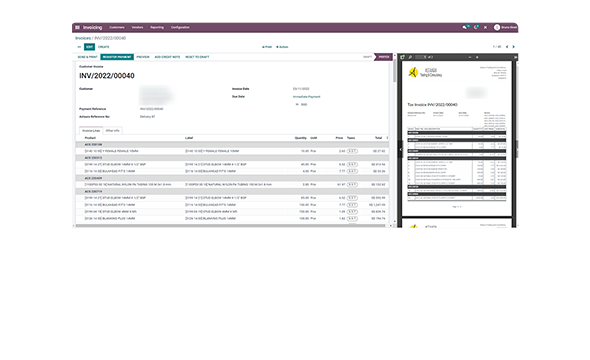Click tax tag on Y FEMALE row
590x360 pixels.
point(352,151)
